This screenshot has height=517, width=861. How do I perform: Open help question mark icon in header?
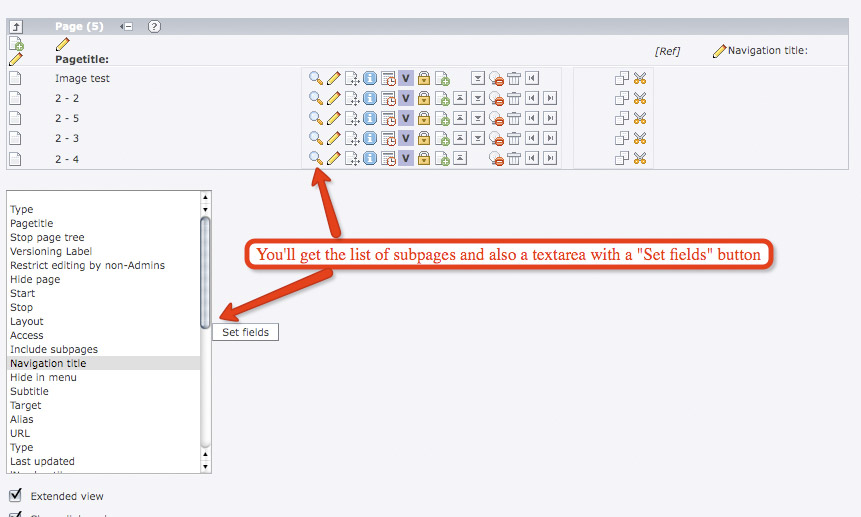(x=154, y=27)
